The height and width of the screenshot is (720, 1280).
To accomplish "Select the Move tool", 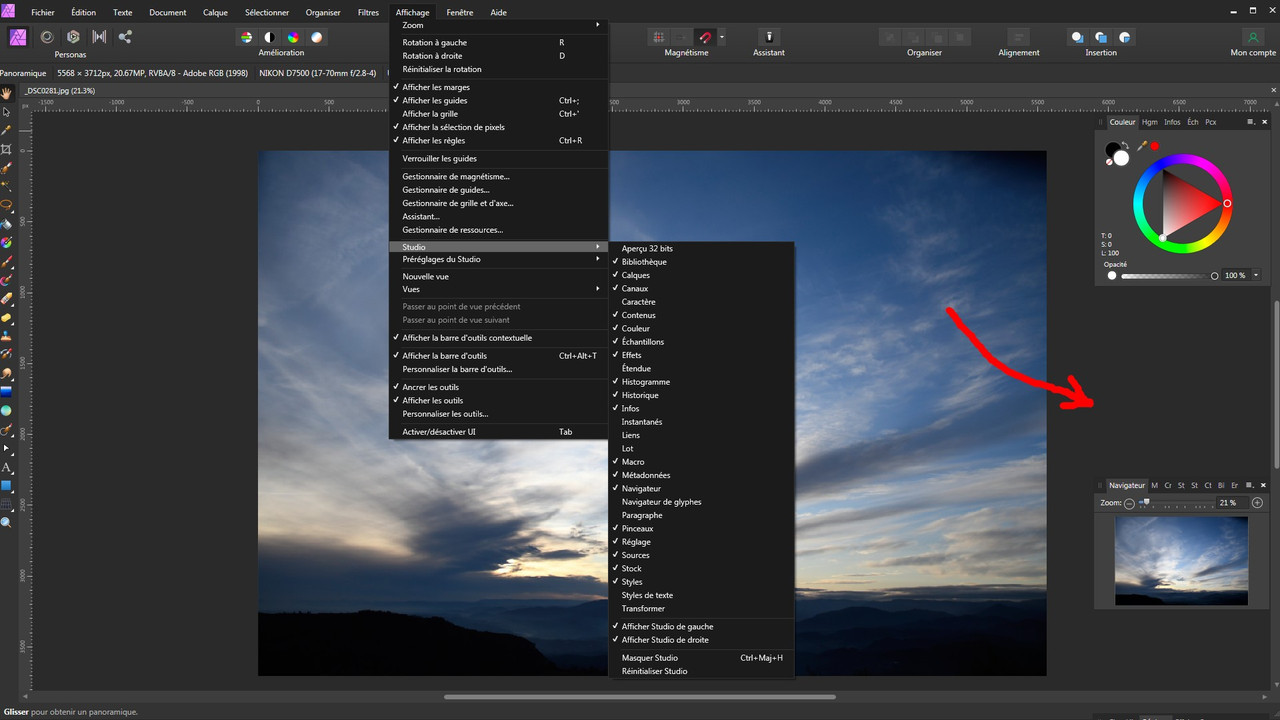I will [7, 112].
